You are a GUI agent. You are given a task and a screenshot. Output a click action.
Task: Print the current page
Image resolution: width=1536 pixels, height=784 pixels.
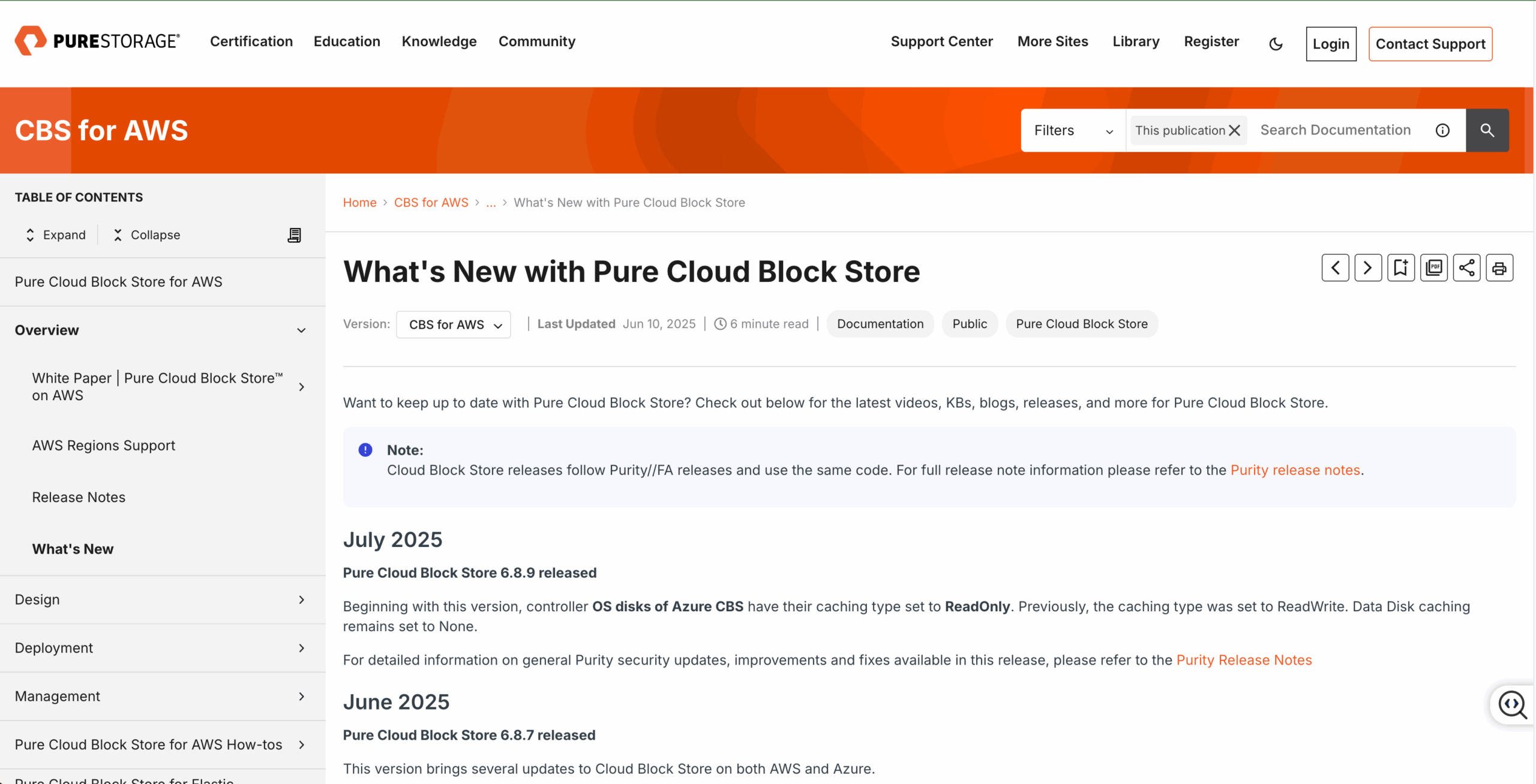(1499, 268)
